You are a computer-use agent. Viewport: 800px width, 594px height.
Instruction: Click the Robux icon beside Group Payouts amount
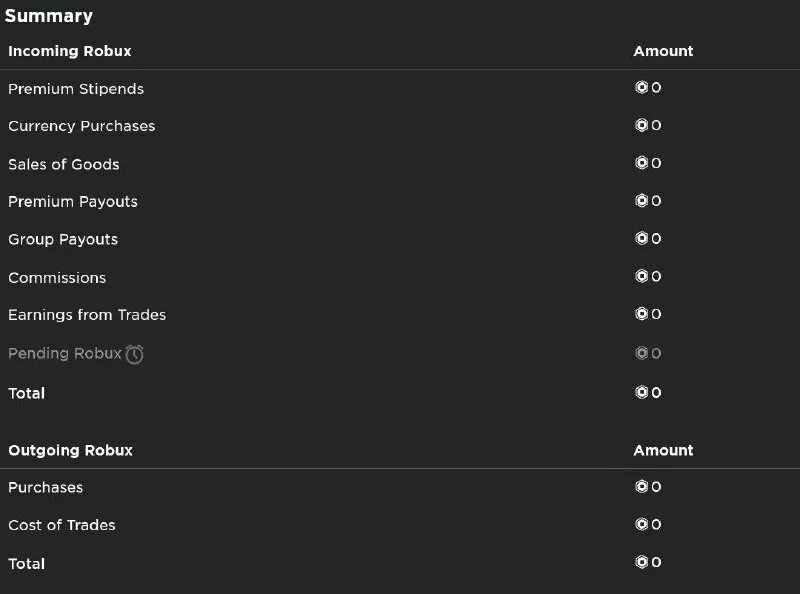pos(641,239)
